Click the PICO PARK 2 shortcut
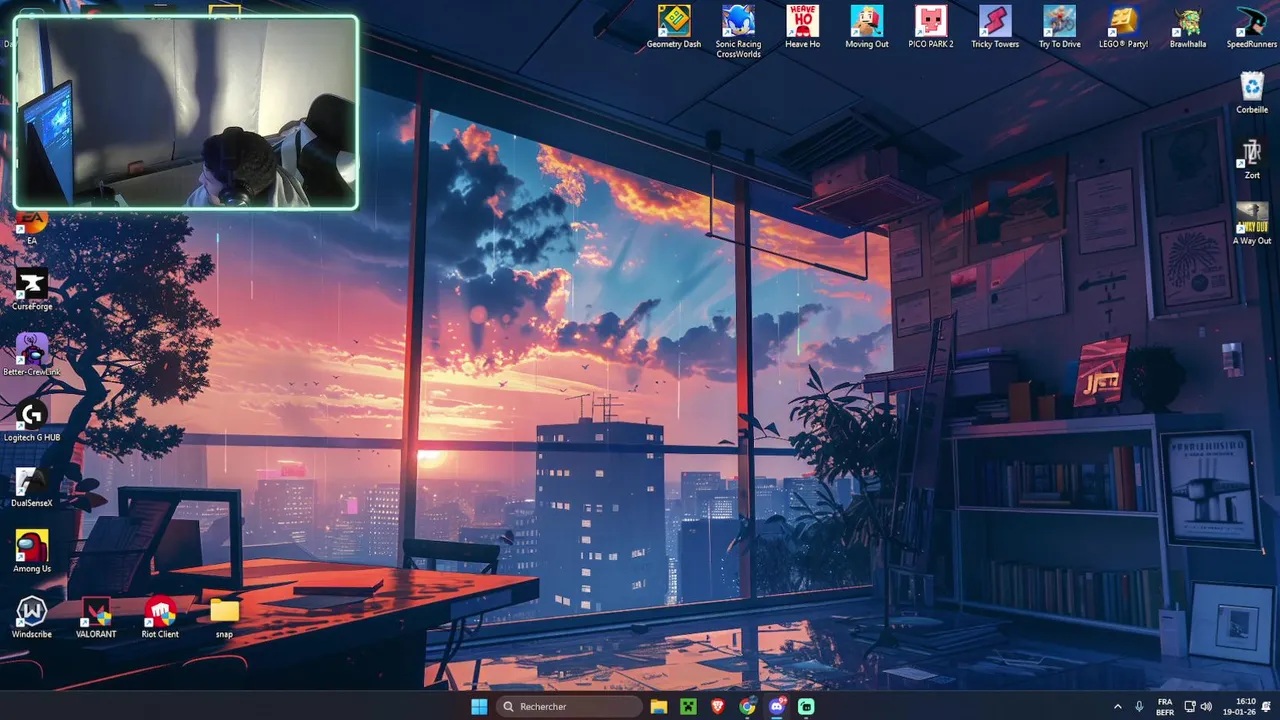The height and width of the screenshot is (720, 1280). (x=930, y=27)
